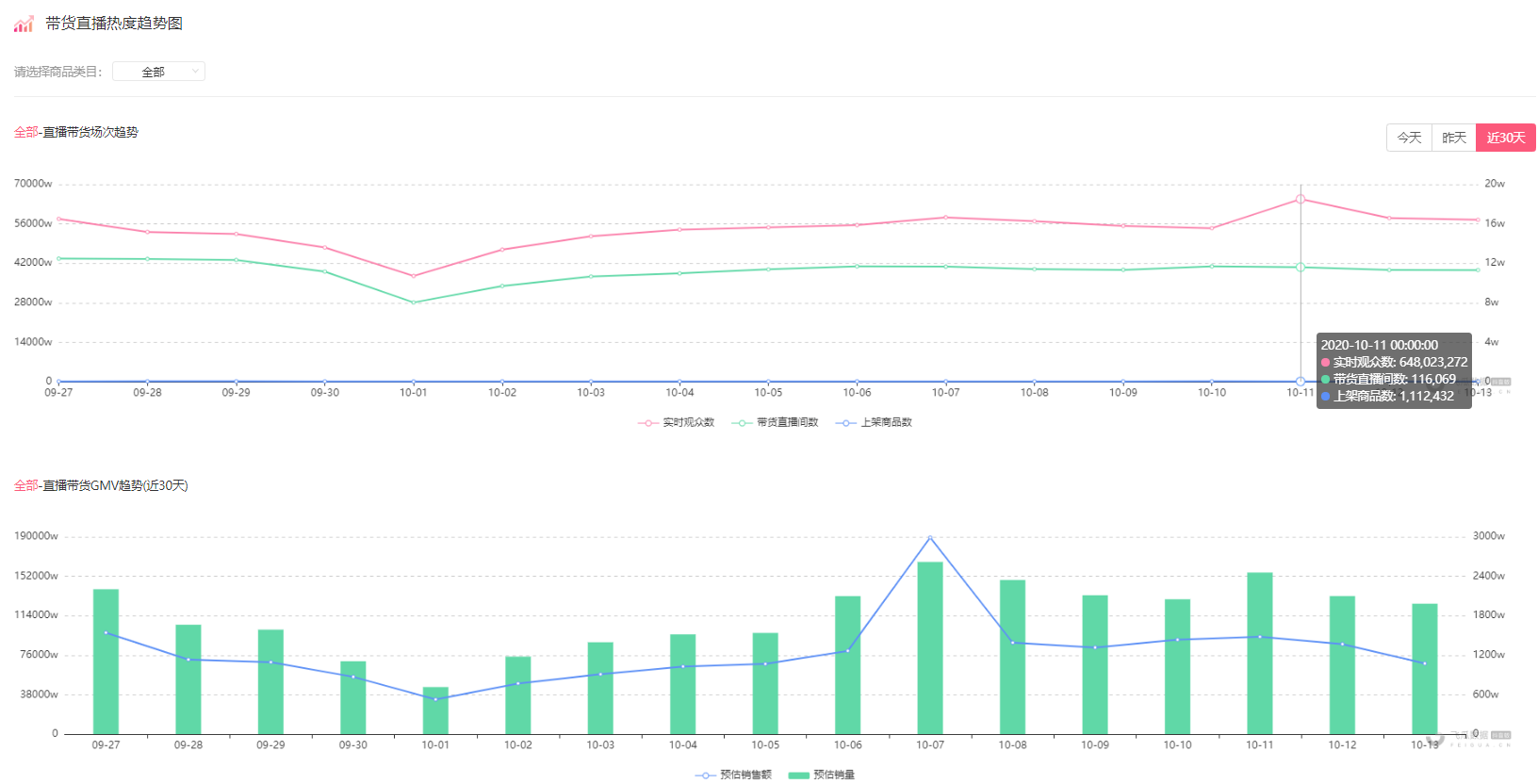Click the 09-30 green sales volume bar

[353, 697]
